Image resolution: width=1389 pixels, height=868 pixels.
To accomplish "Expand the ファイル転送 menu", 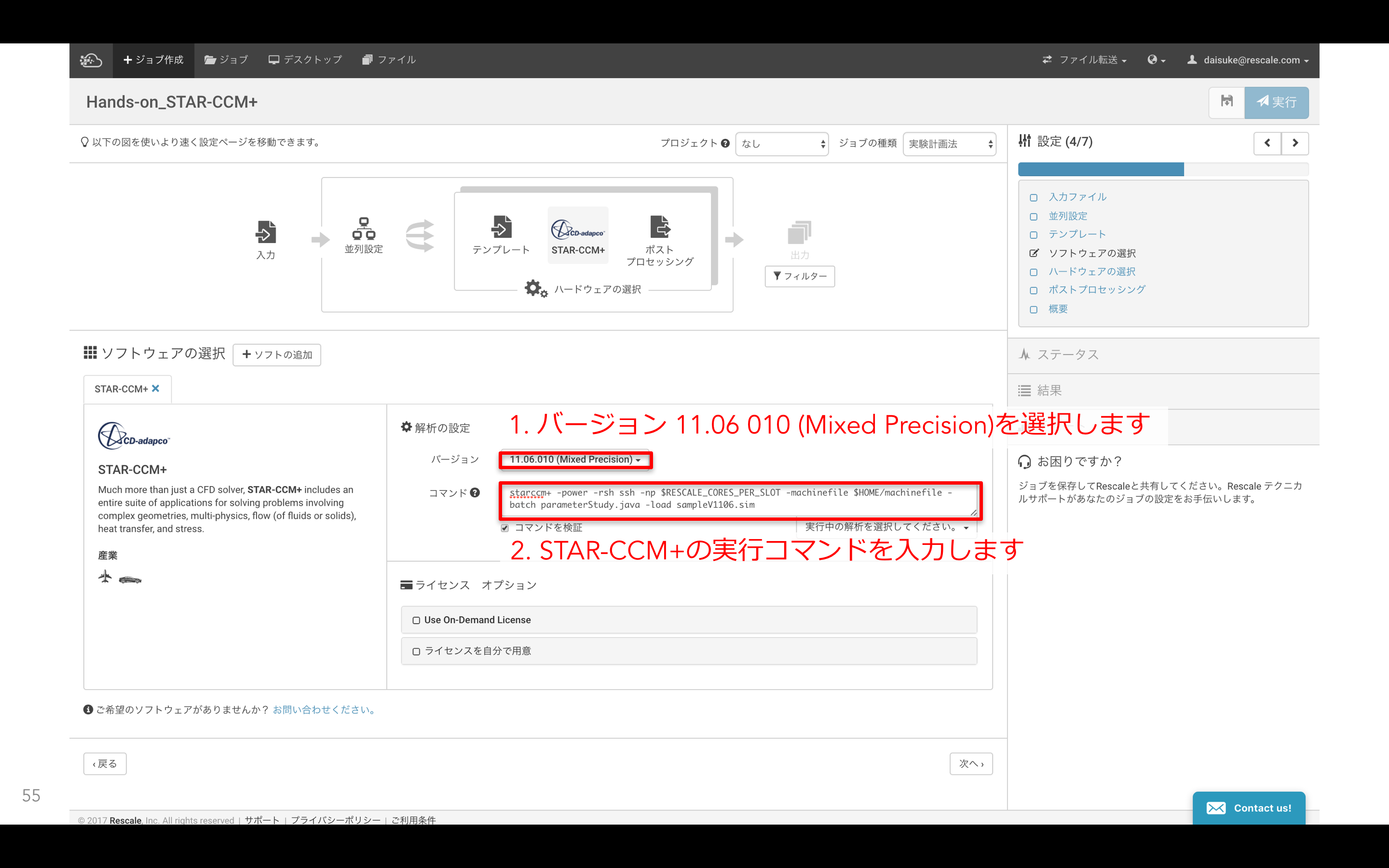I will point(1084,60).
